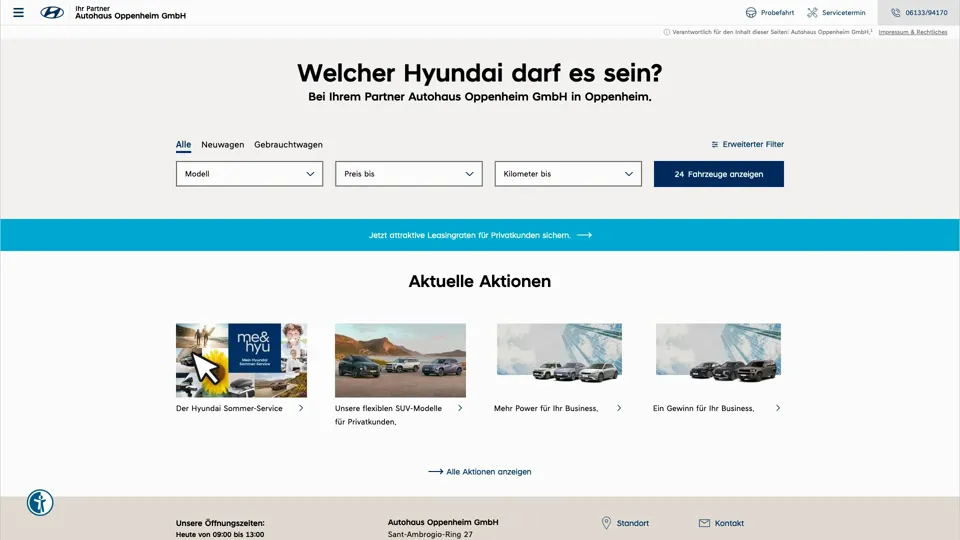
Task: Click Sant-Ambrogio-Ring 27 address text
Action: click(430, 534)
